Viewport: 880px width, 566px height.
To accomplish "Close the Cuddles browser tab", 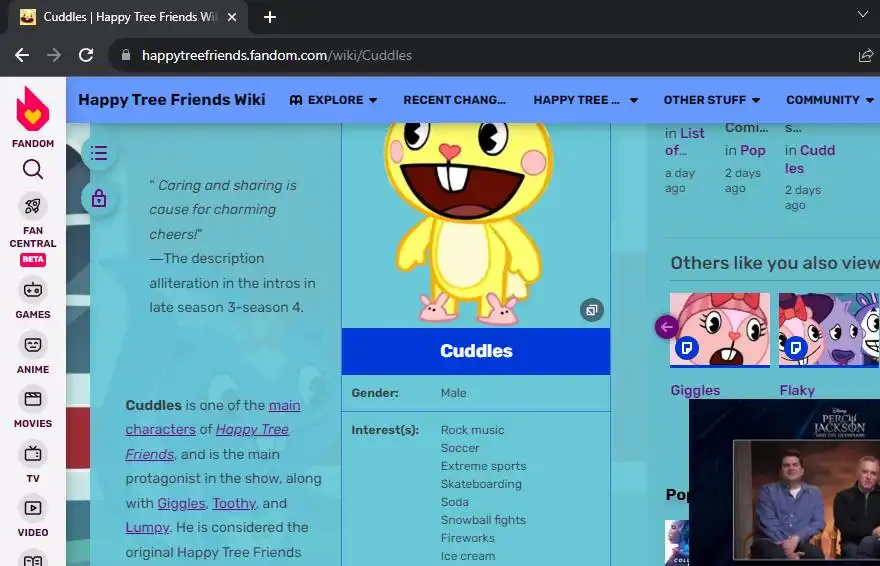I will click(x=231, y=17).
